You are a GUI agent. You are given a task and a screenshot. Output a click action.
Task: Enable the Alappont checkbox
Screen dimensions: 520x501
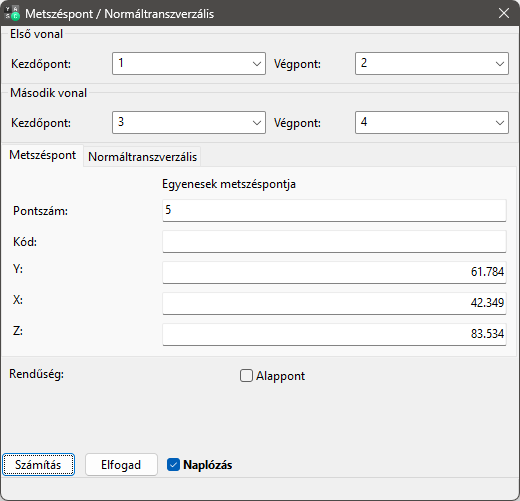tap(246, 376)
